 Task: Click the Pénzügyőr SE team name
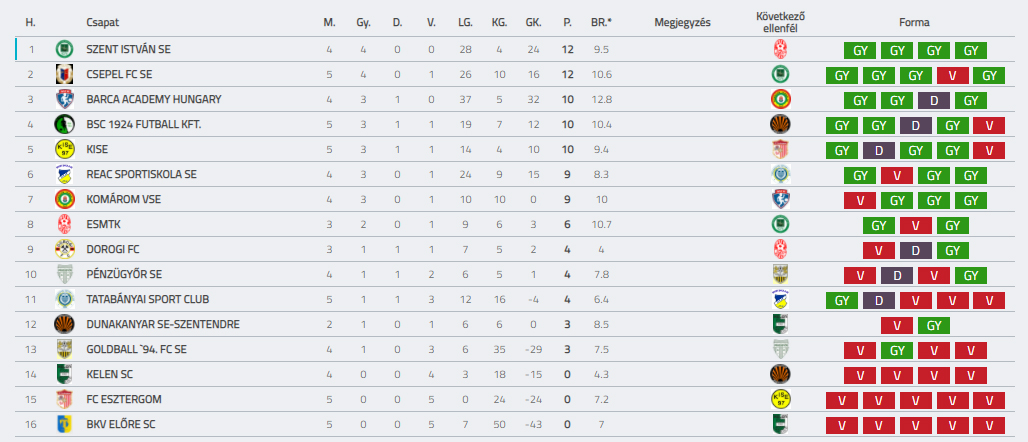[124, 274]
